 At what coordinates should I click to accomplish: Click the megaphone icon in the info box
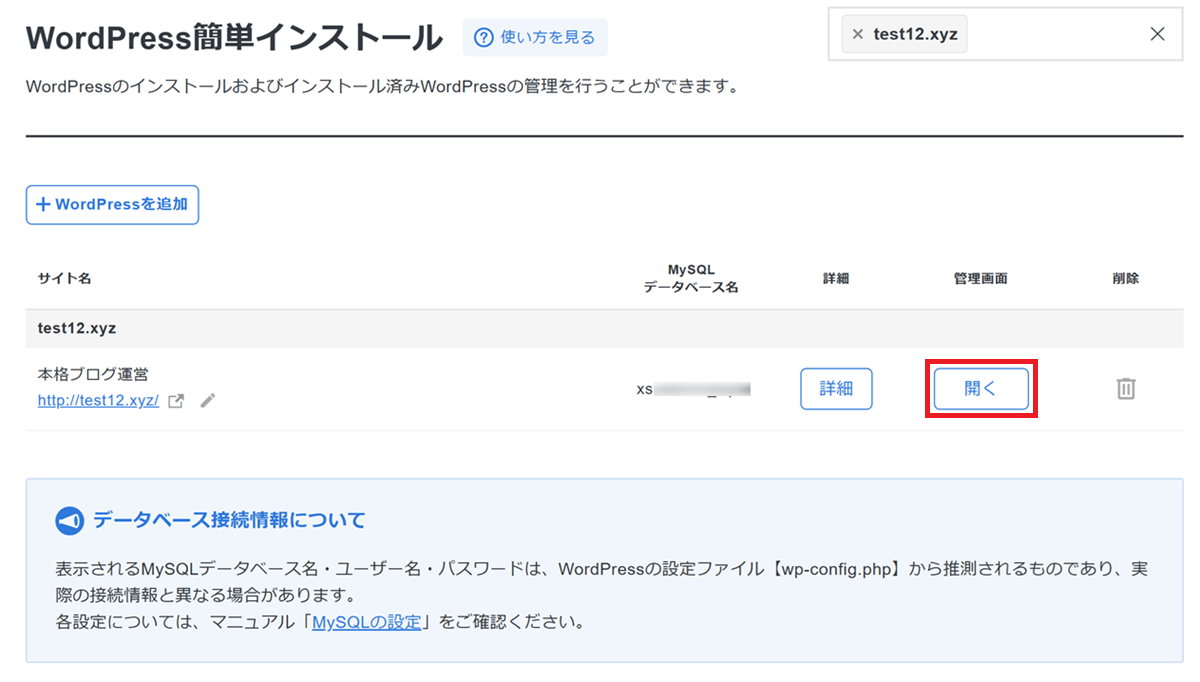pyautogui.click(x=69, y=521)
